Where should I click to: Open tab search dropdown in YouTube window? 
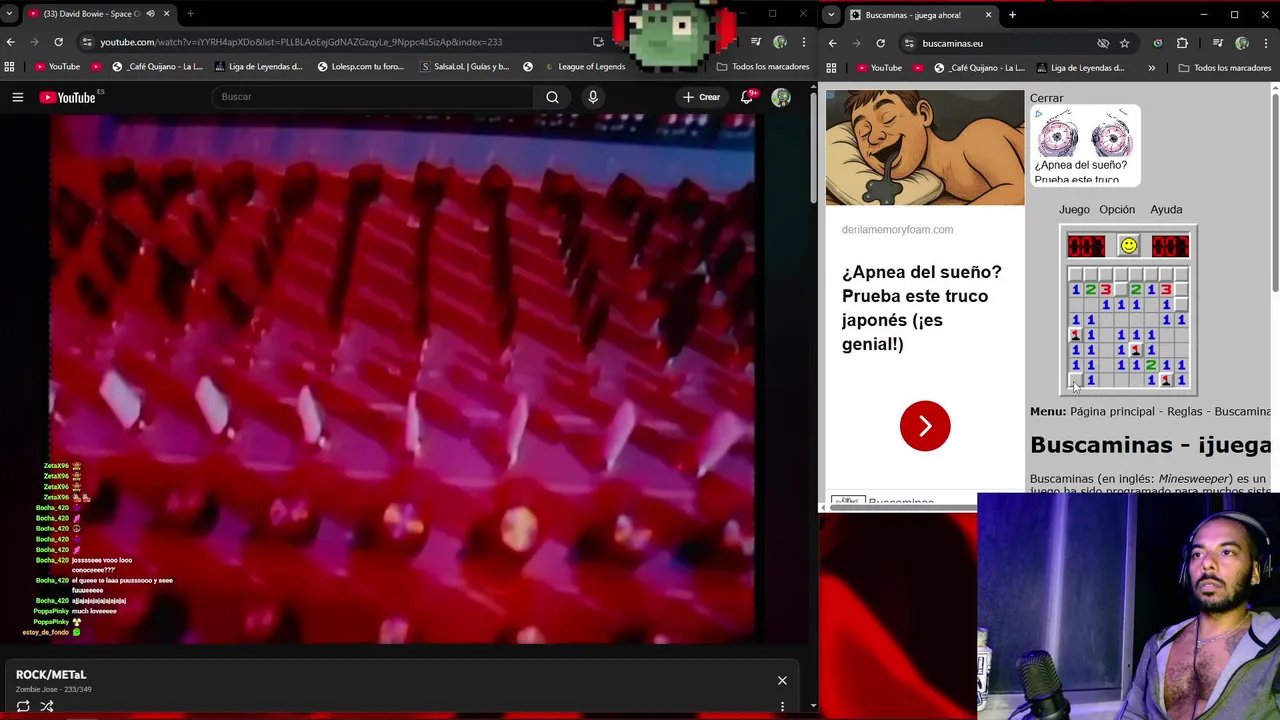9,14
